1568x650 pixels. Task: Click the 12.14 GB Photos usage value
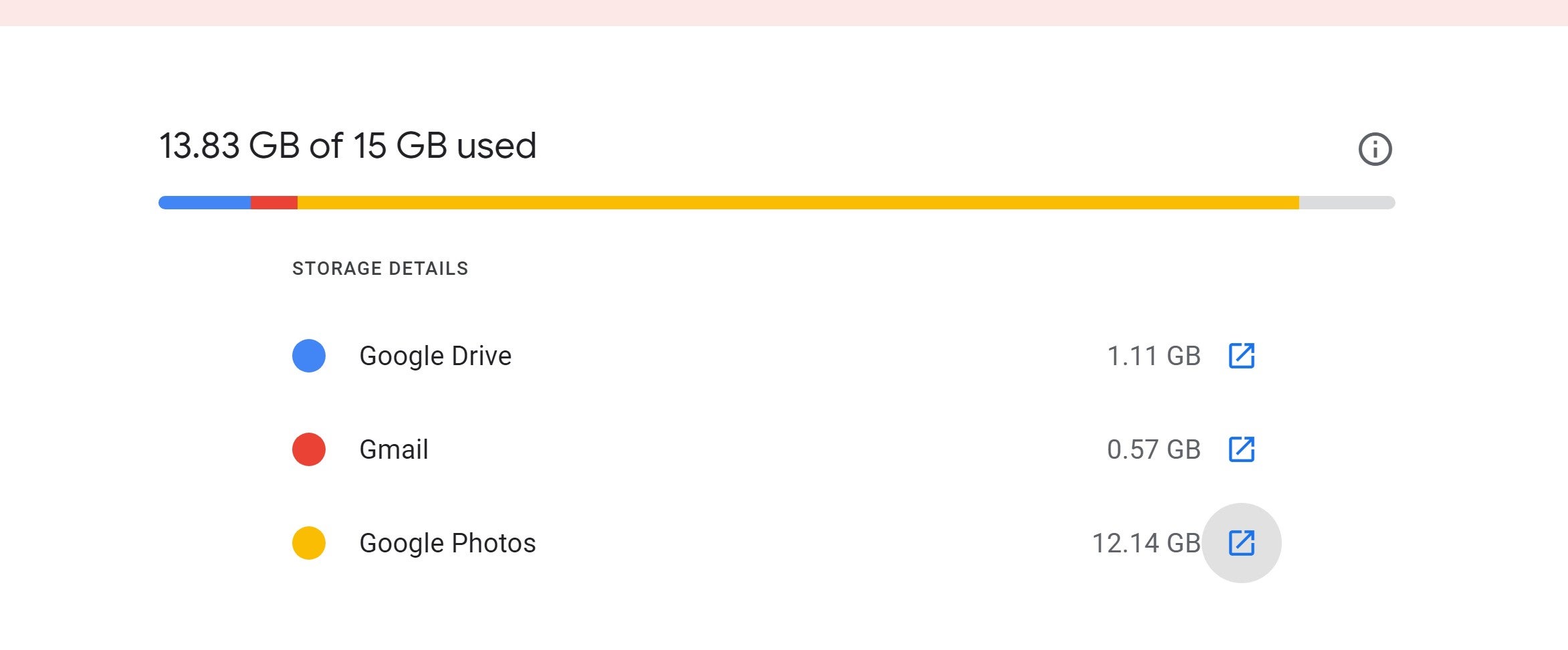[1147, 543]
